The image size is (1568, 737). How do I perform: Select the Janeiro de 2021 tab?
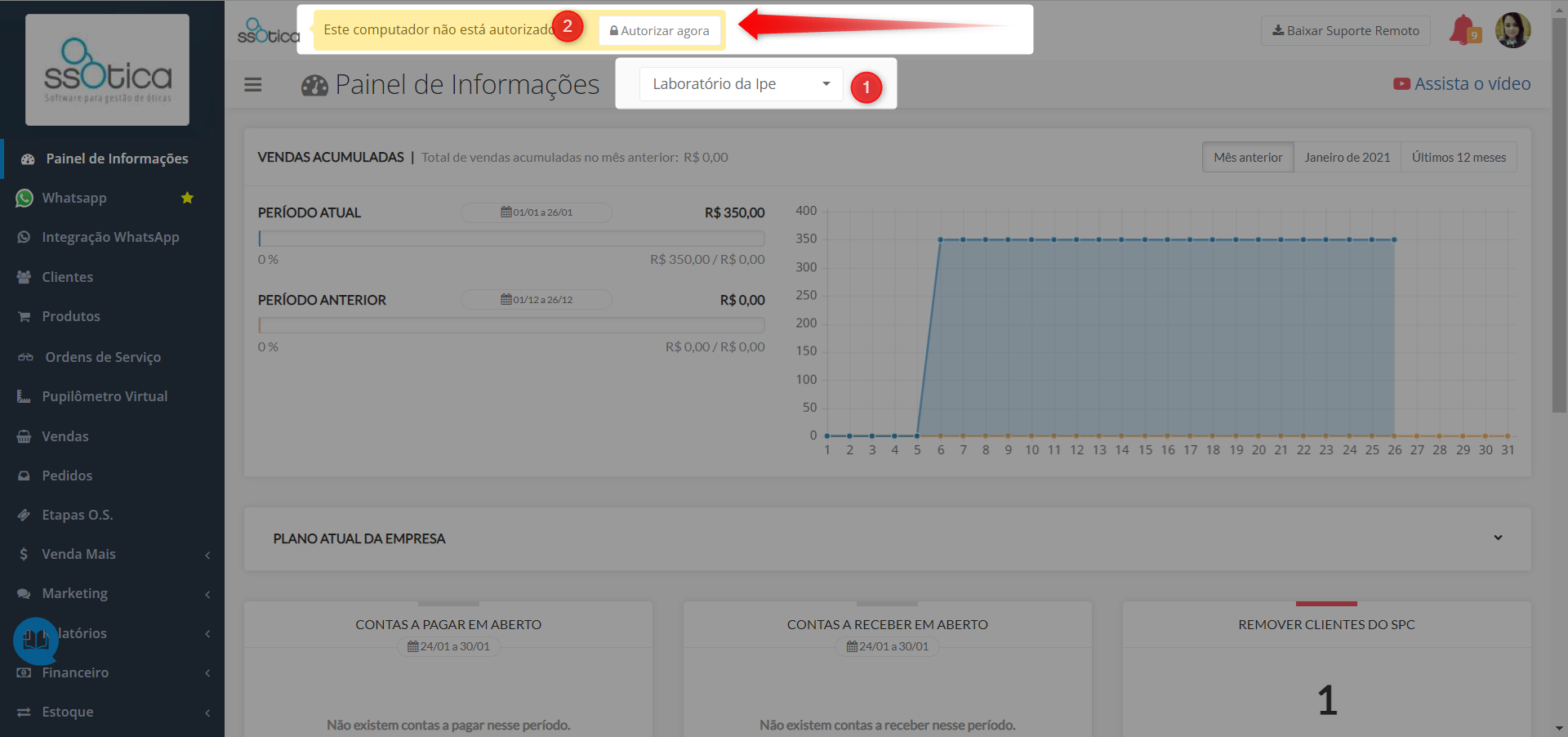(x=1347, y=157)
